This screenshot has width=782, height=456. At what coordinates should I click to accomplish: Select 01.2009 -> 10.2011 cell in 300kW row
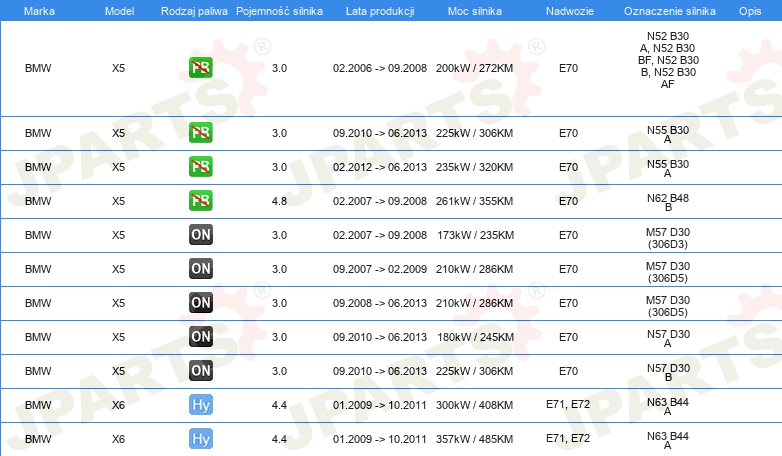click(380, 405)
